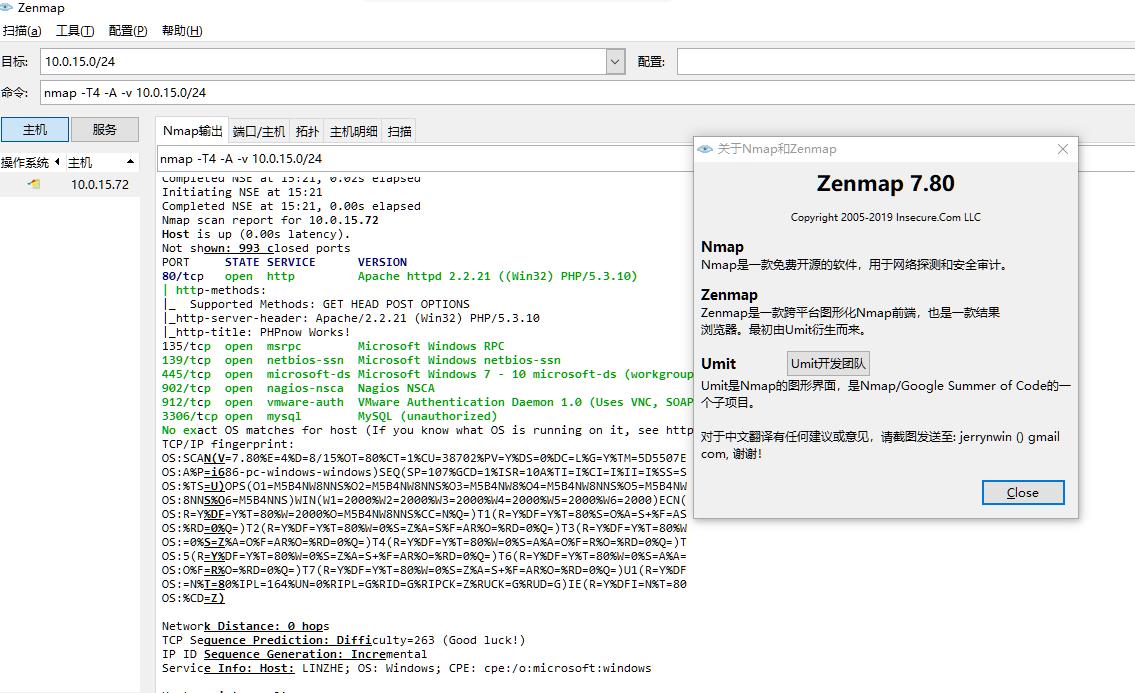Screen dimensions: 1135x693
Task: Open the 工具(T) menu
Action: [x=75, y=30]
